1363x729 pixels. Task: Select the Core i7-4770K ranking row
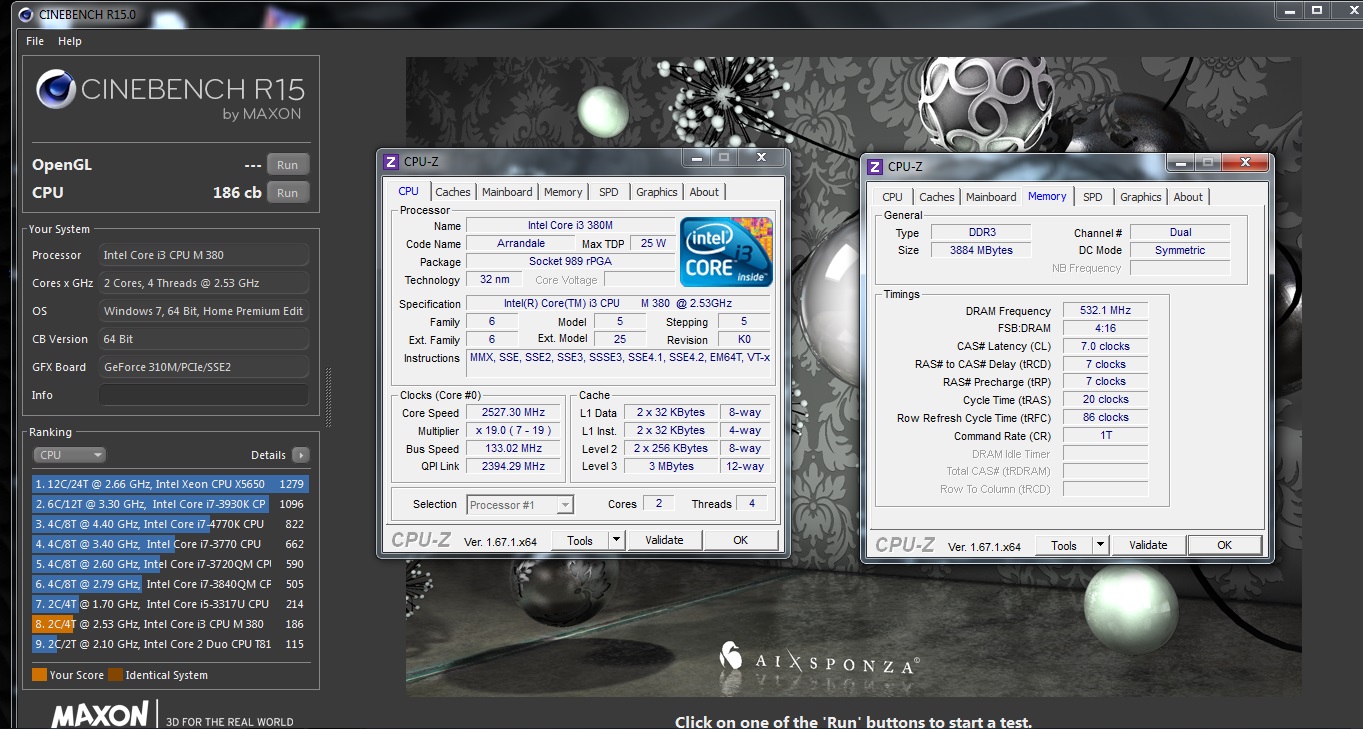coord(170,524)
